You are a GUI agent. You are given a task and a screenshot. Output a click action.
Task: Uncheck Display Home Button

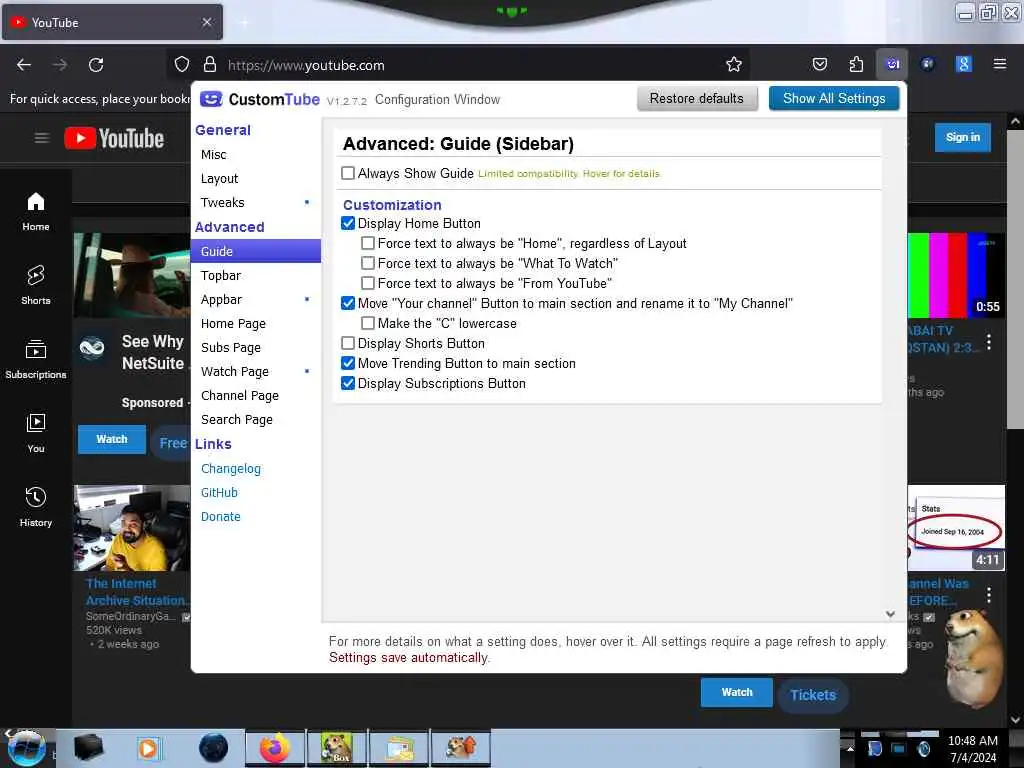[x=348, y=223]
